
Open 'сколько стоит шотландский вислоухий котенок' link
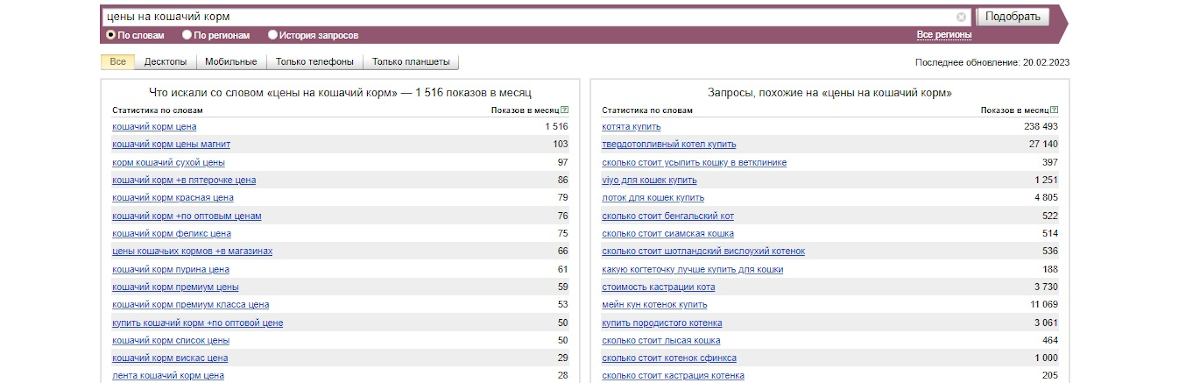(x=703, y=251)
